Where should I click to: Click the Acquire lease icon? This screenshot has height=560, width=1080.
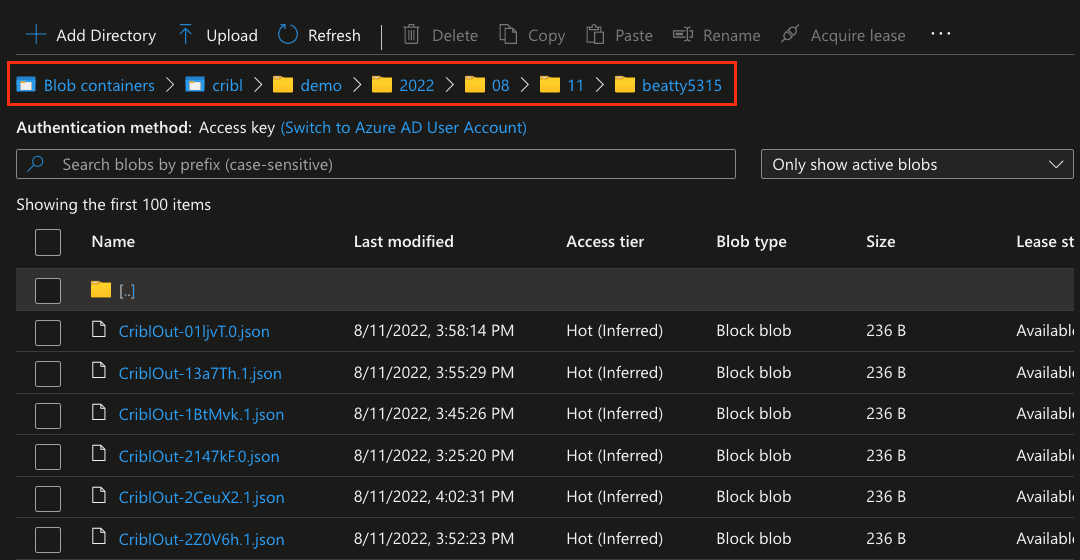pos(790,35)
